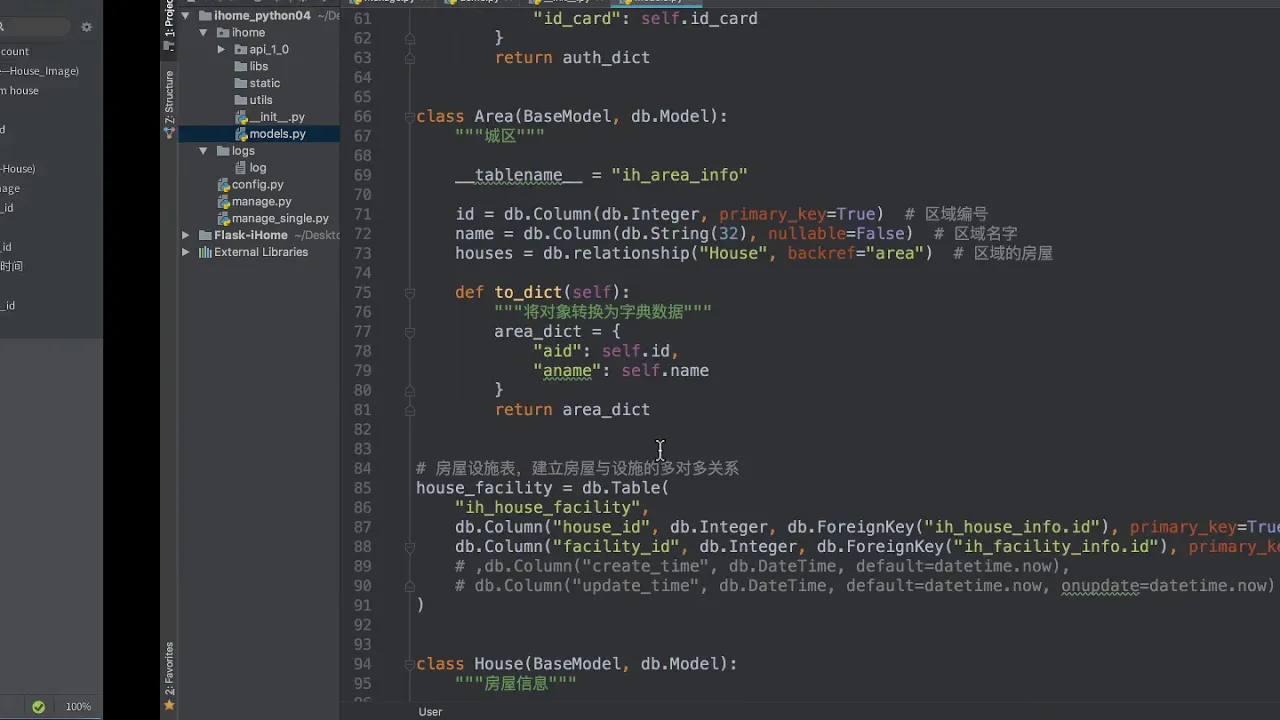
Task: Click "ih_house_facility" string on line 86
Action: click(x=547, y=508)
